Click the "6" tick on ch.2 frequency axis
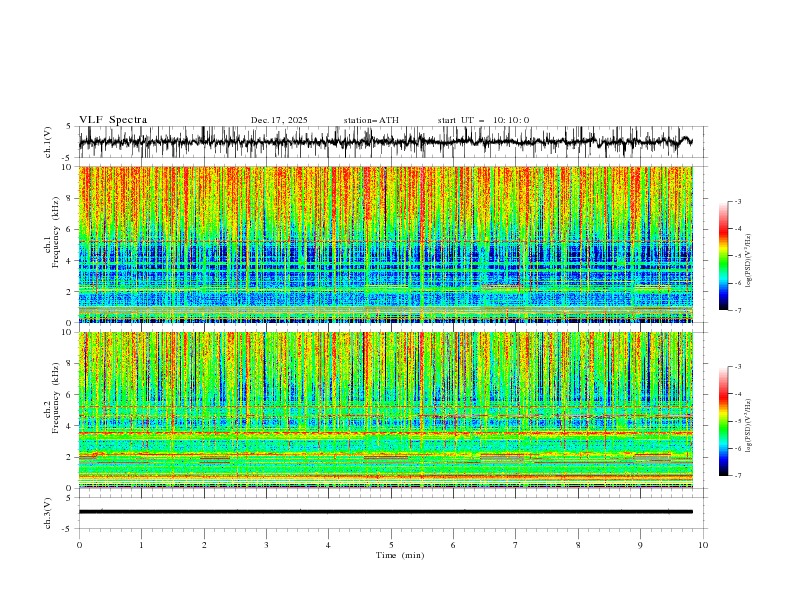This screenshot has height=612, width=792. point(70,395)
